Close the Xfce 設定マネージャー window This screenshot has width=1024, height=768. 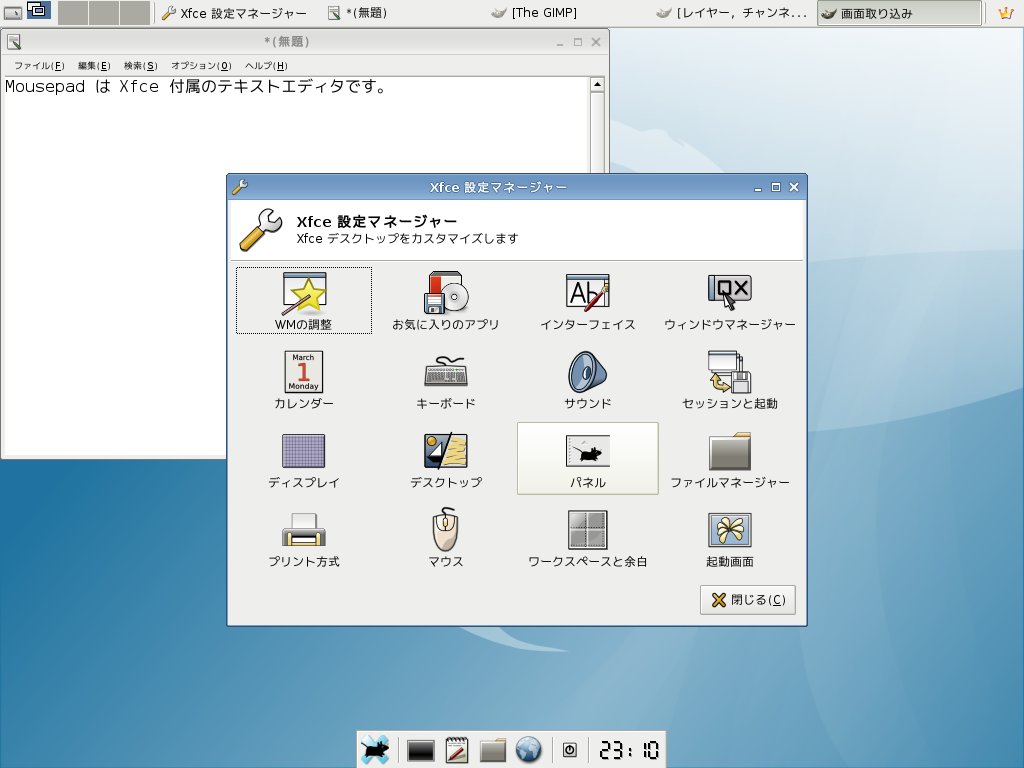point(794,187)
